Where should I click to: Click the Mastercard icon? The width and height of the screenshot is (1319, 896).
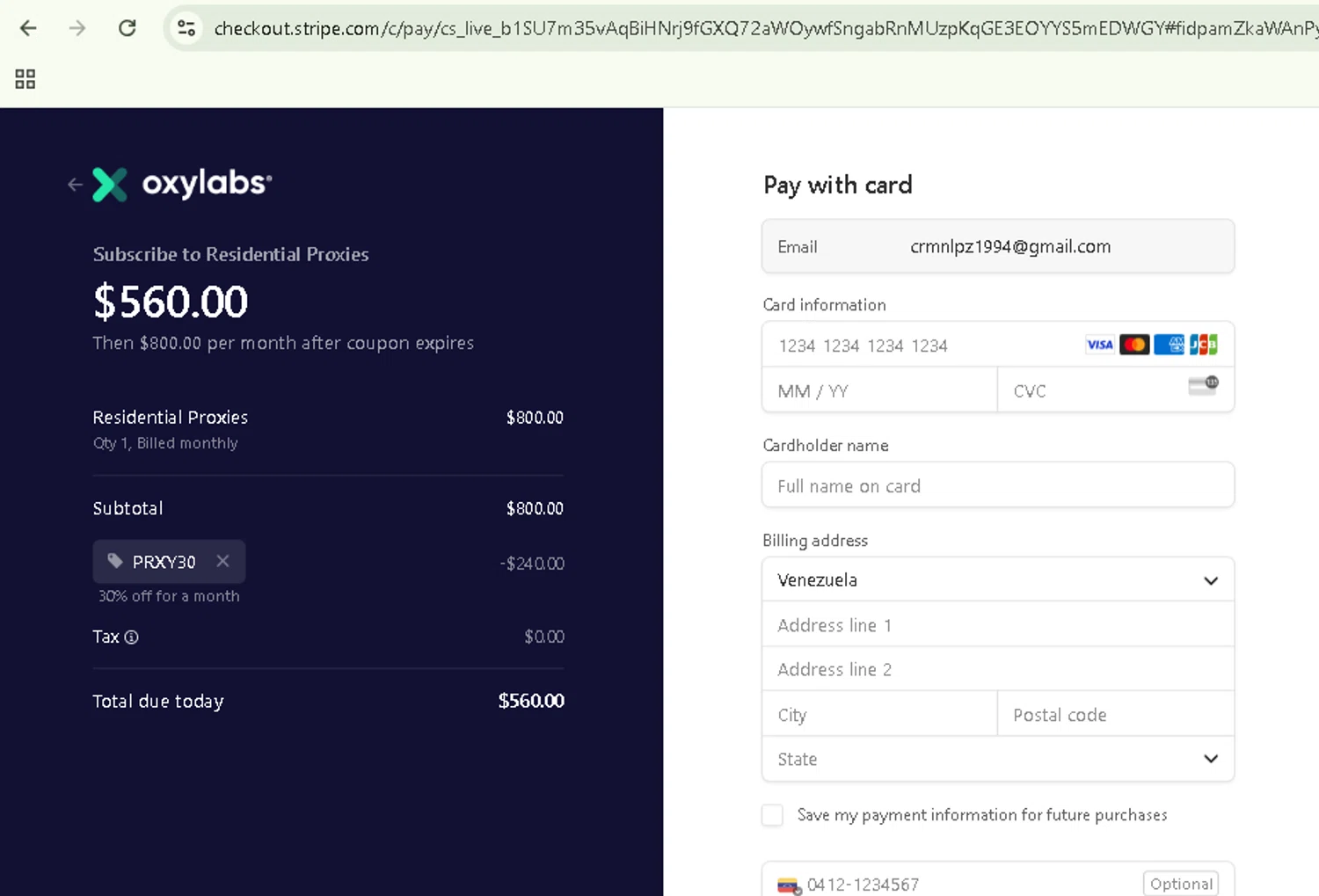[1134, 345]
